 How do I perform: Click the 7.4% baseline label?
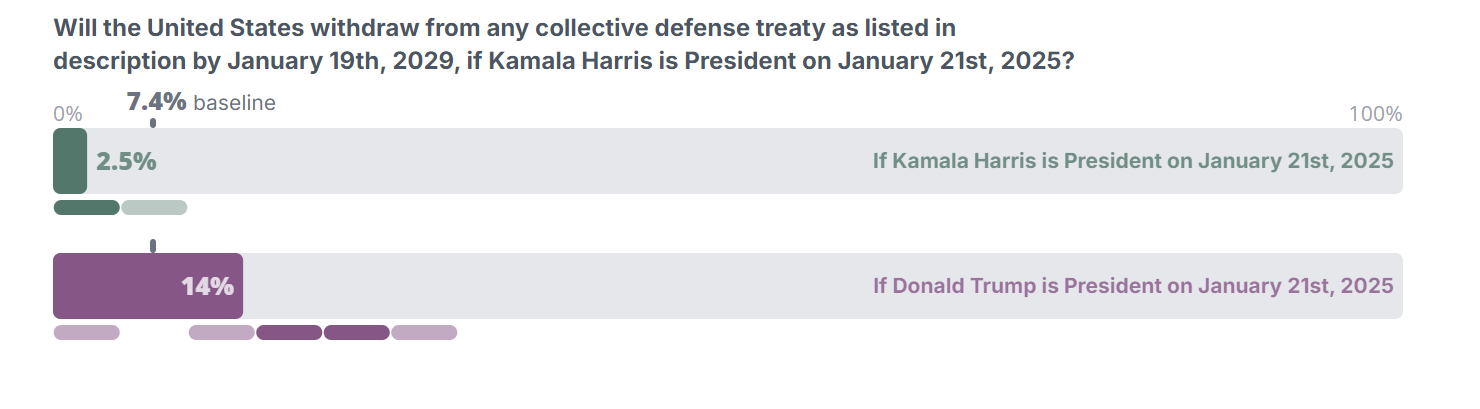[201, 102]
